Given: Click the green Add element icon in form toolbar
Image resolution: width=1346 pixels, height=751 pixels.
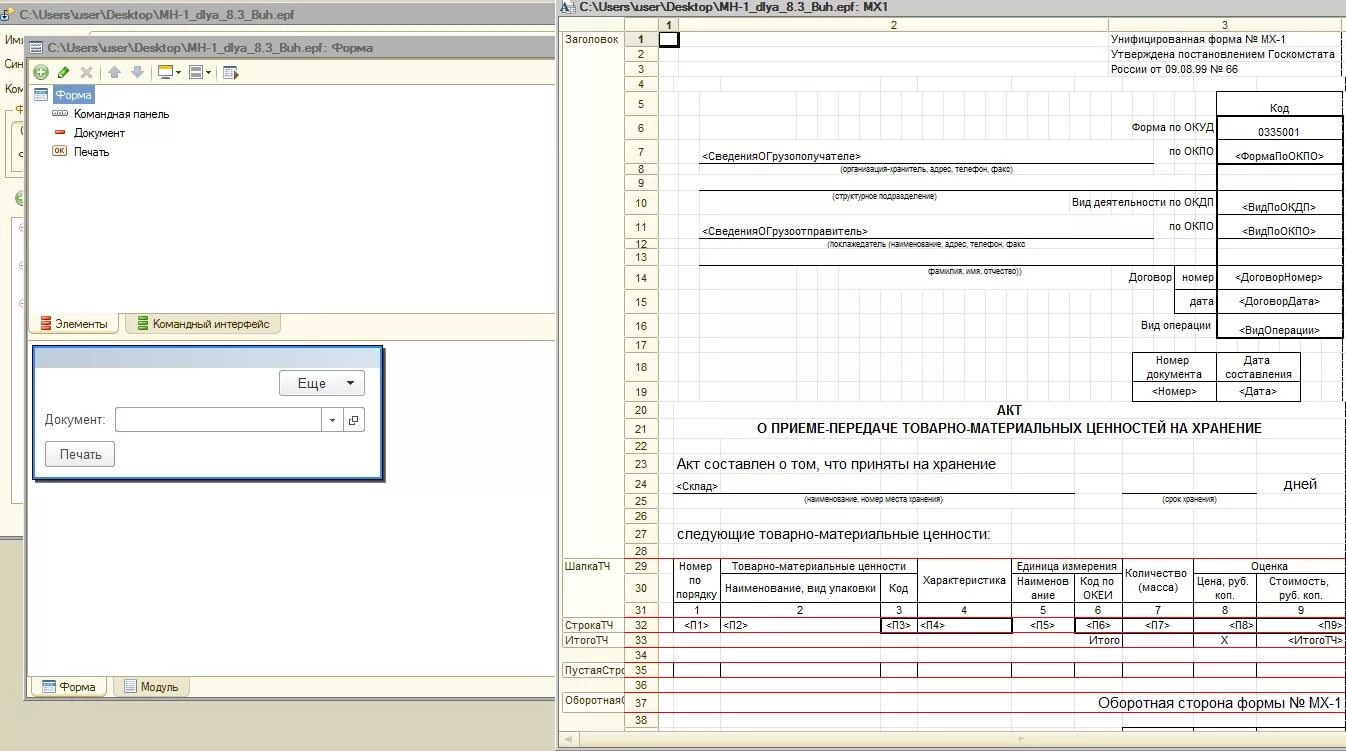Looking at the screenshot, I should click(41, 72).
